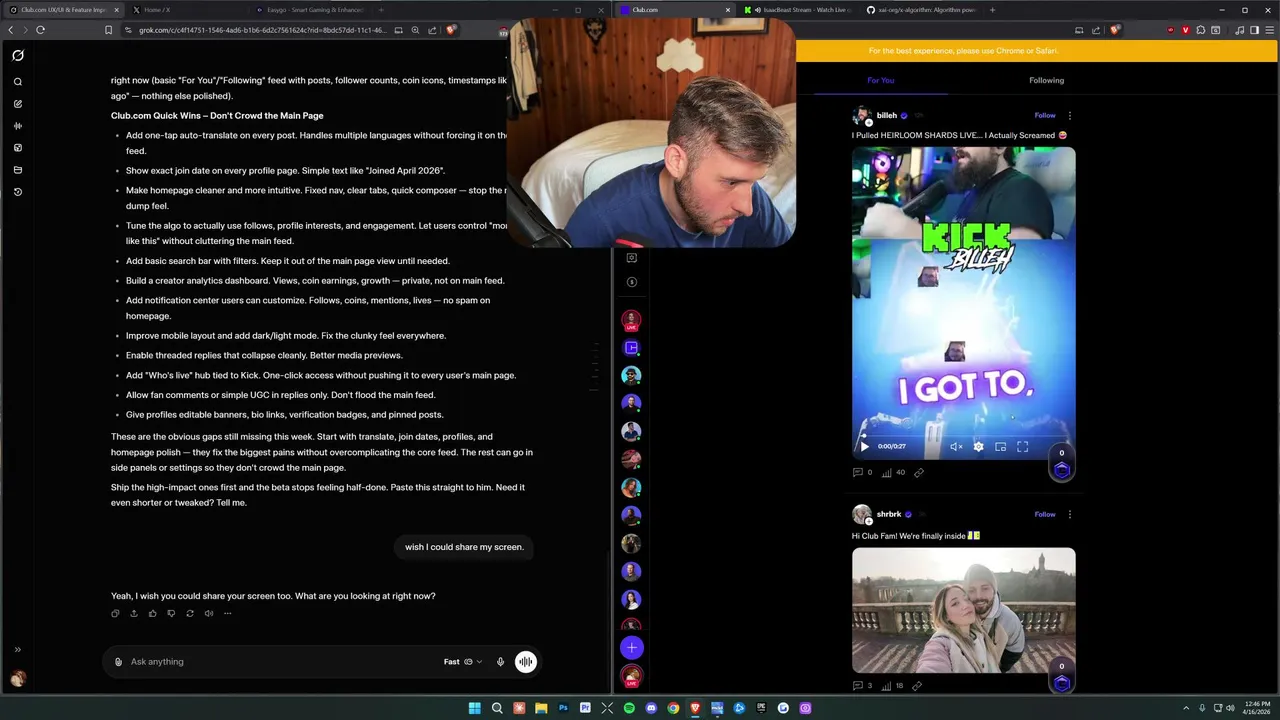Open billeh's profile name
This screenshot has width=1280, height=720.
pos(886,115)
